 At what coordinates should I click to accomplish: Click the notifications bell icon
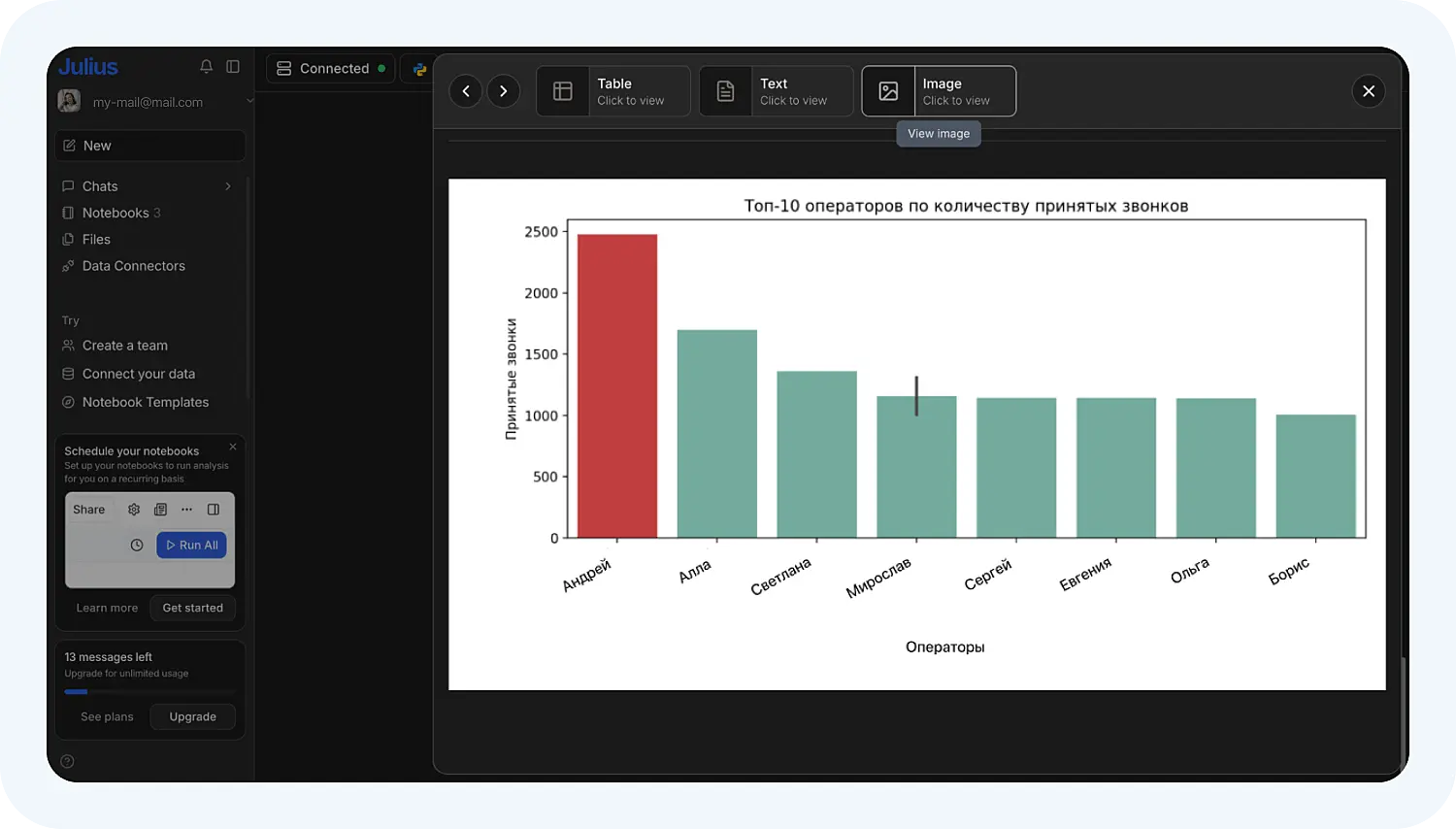point(206,67)
